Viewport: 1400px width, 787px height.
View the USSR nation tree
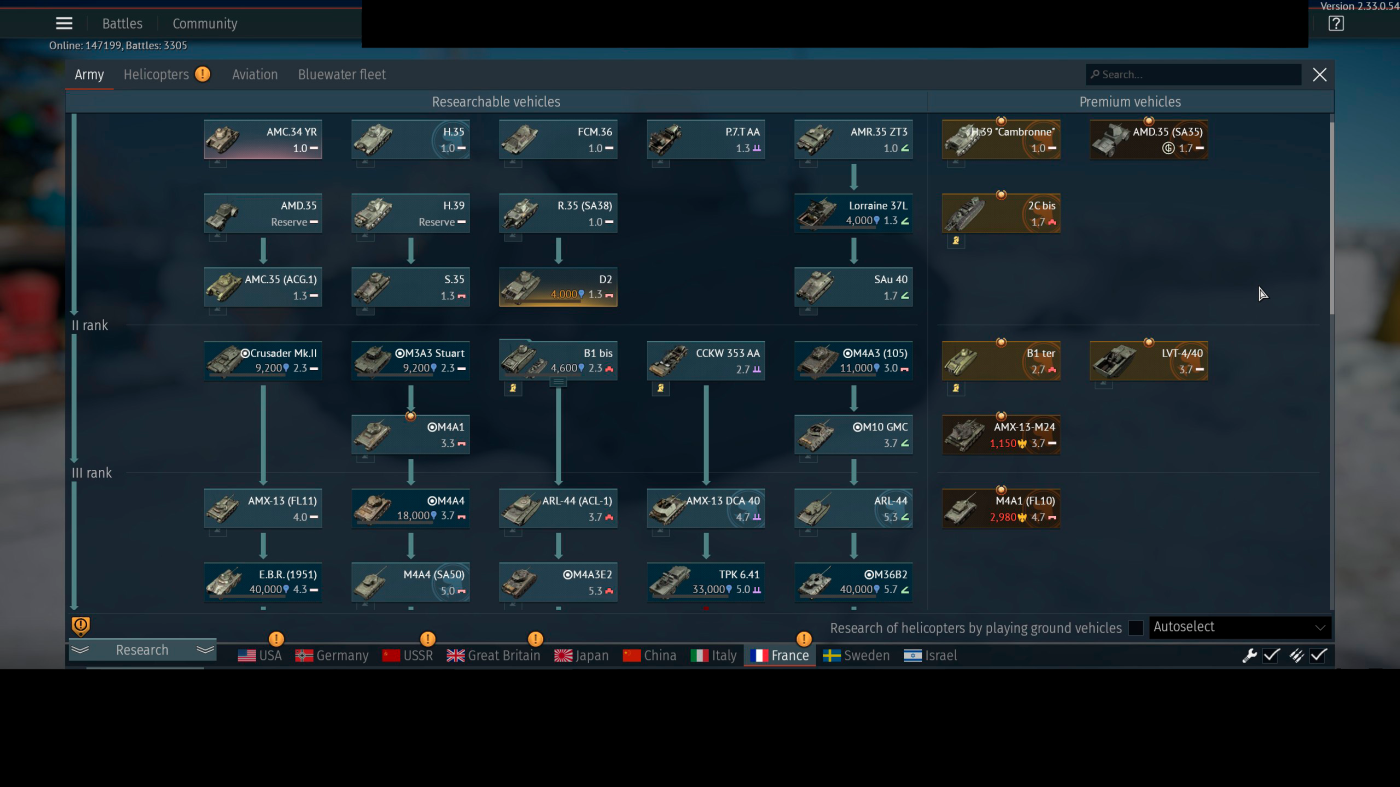tap(408, 656)
